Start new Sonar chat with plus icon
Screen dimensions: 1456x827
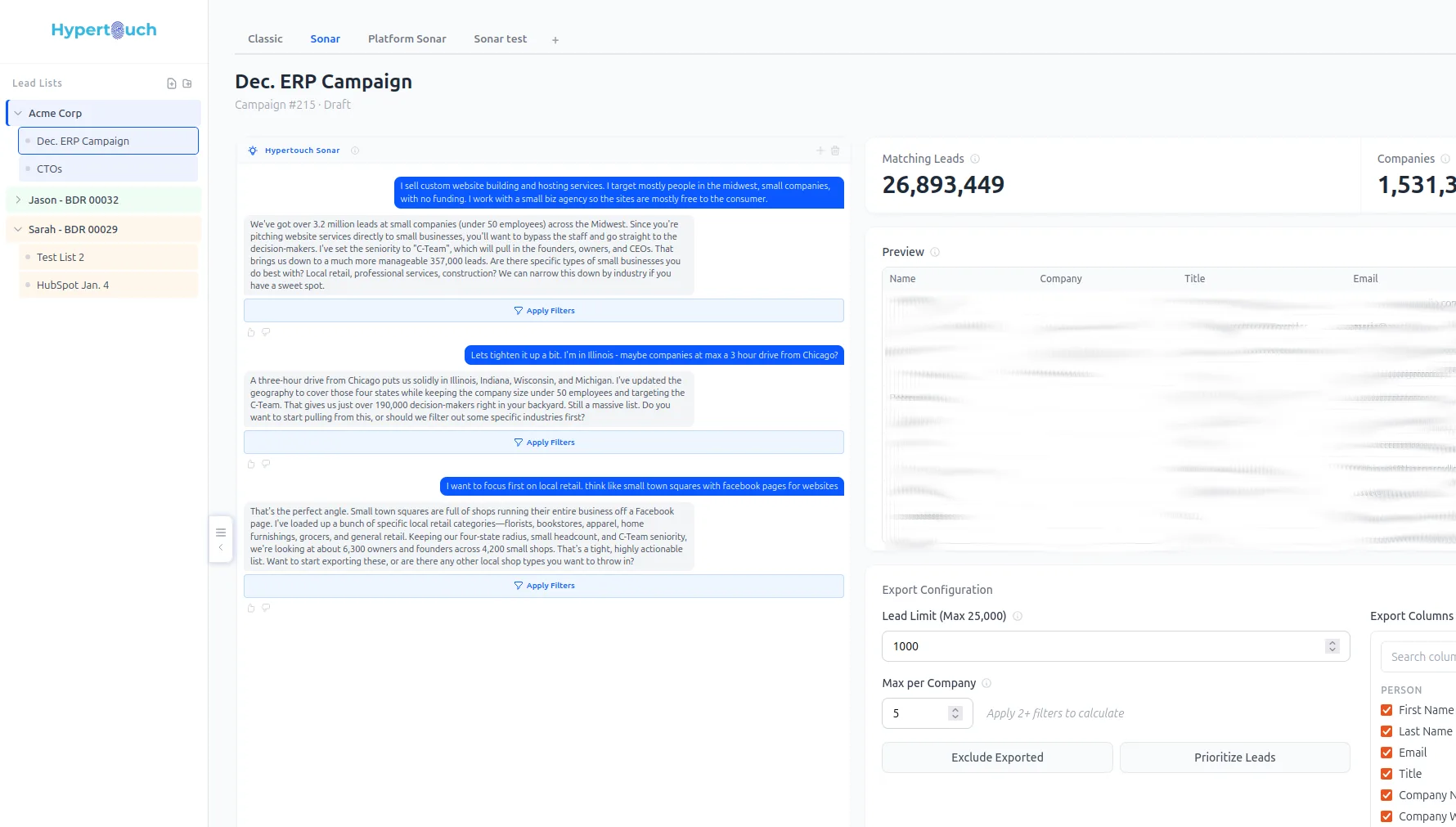820,151
